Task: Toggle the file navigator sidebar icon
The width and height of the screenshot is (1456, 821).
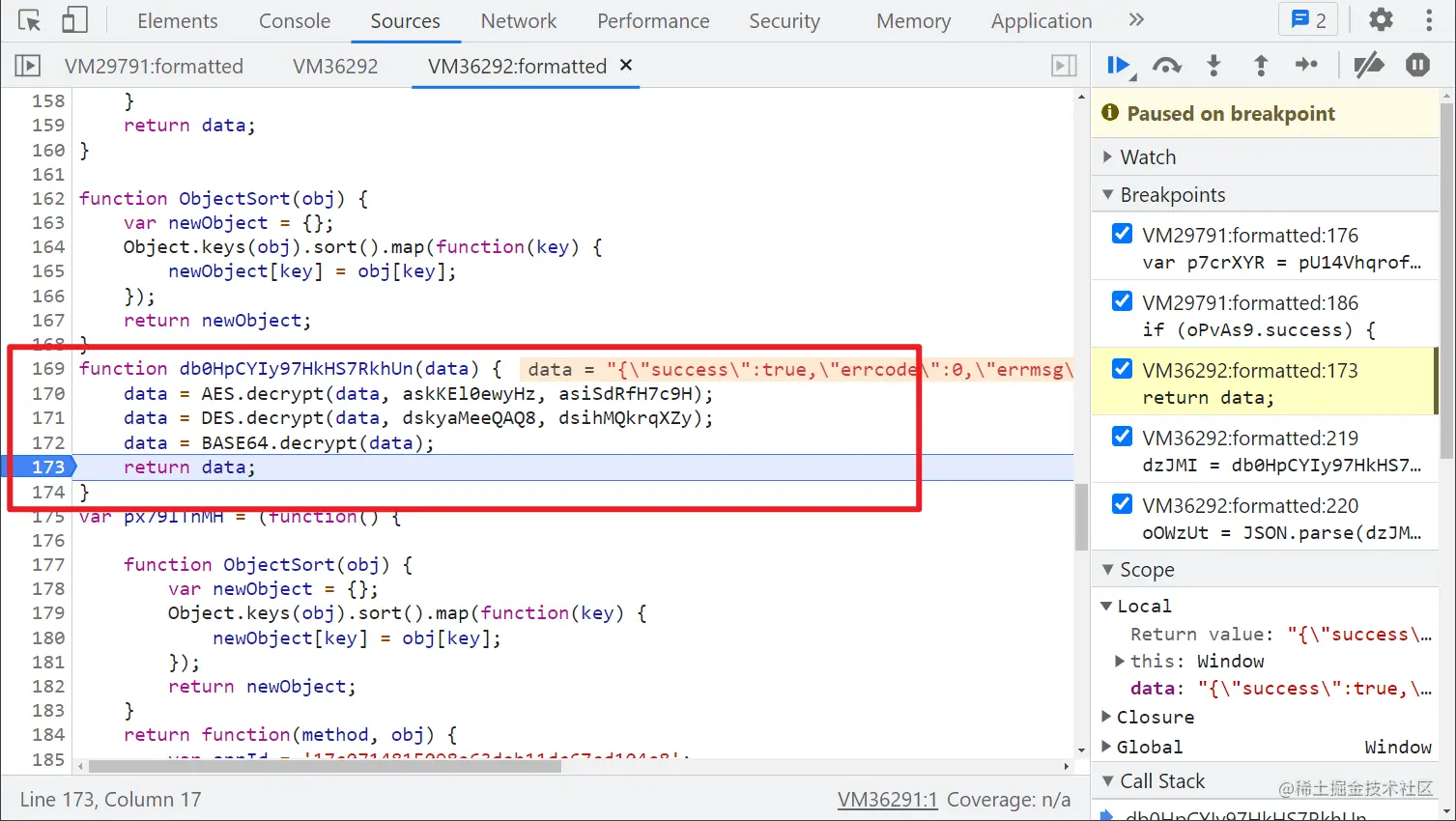Action: click(x=28, y=66)
